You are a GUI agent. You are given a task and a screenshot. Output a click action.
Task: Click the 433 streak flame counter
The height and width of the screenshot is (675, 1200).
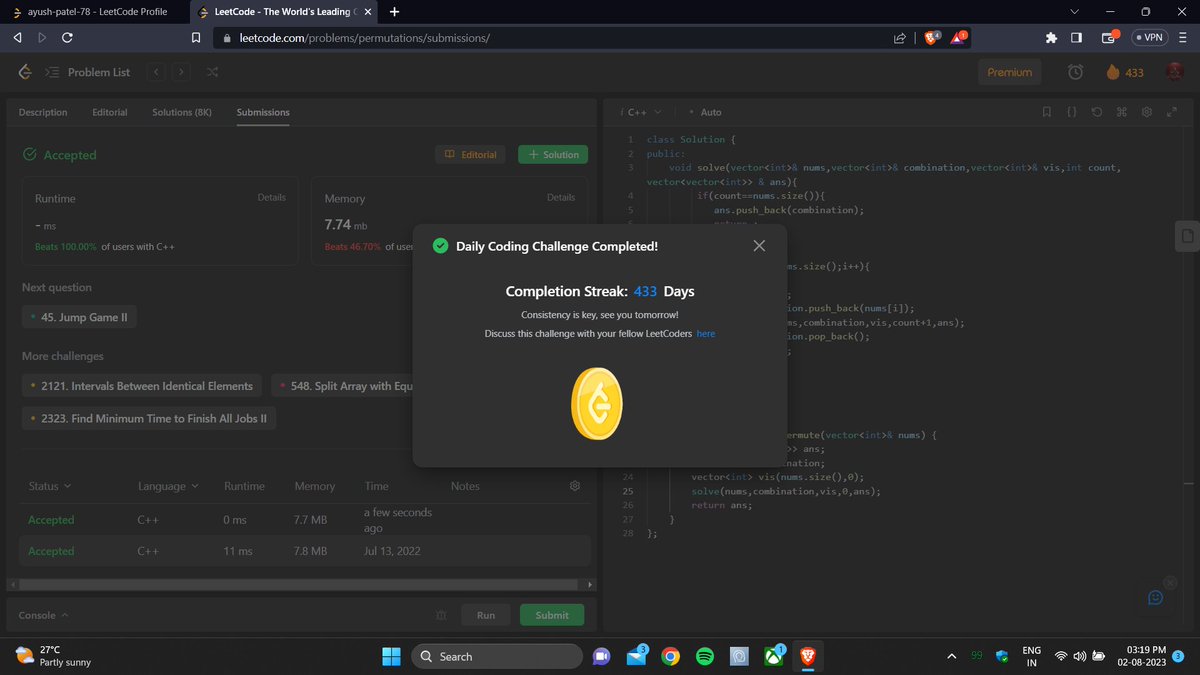tap(1125, 72)
